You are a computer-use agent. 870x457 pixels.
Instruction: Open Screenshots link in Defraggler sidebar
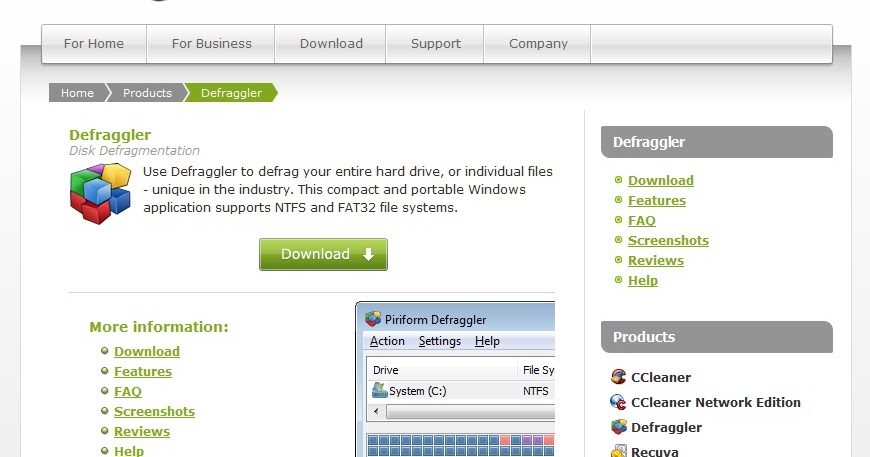669,240
